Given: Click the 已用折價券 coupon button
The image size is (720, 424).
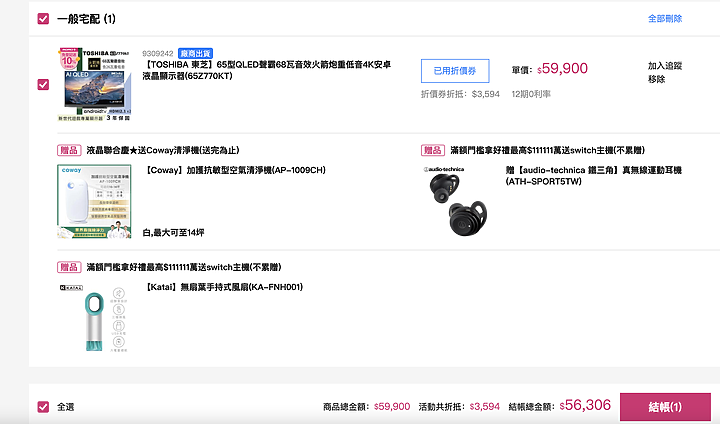Looking at the screenshot, I should [x=455, y=71].
